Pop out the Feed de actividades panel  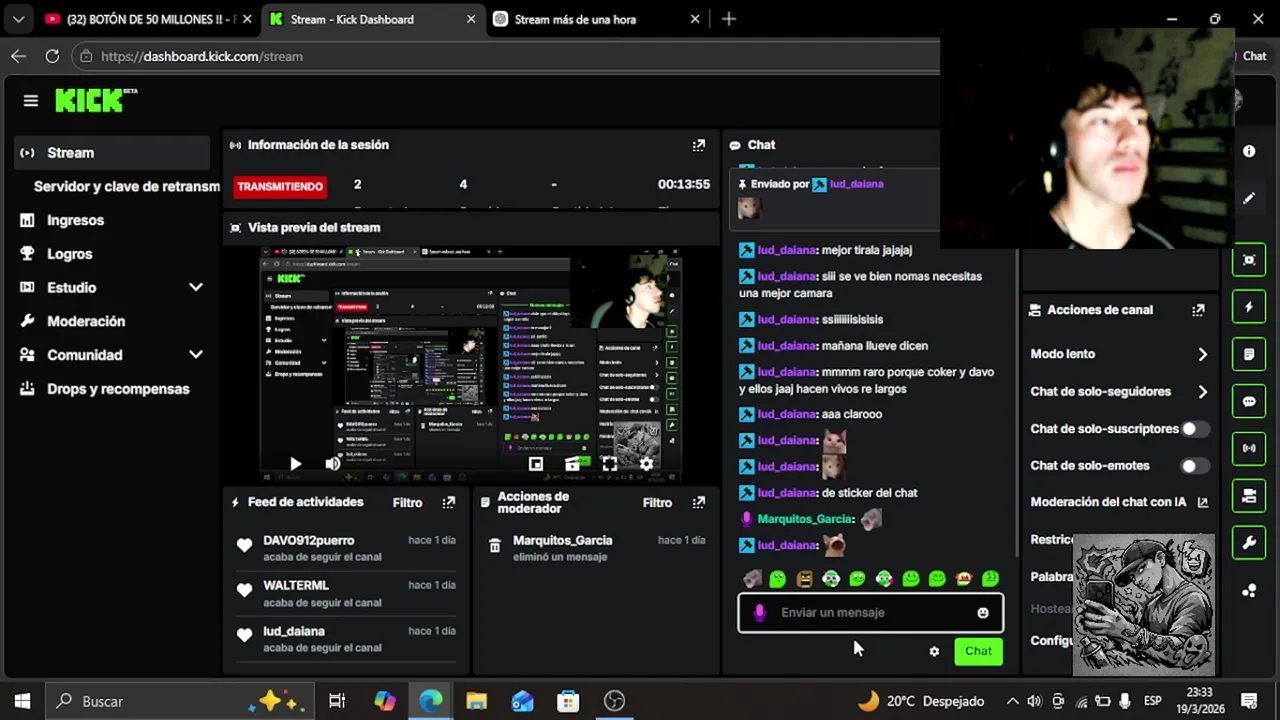449,502
